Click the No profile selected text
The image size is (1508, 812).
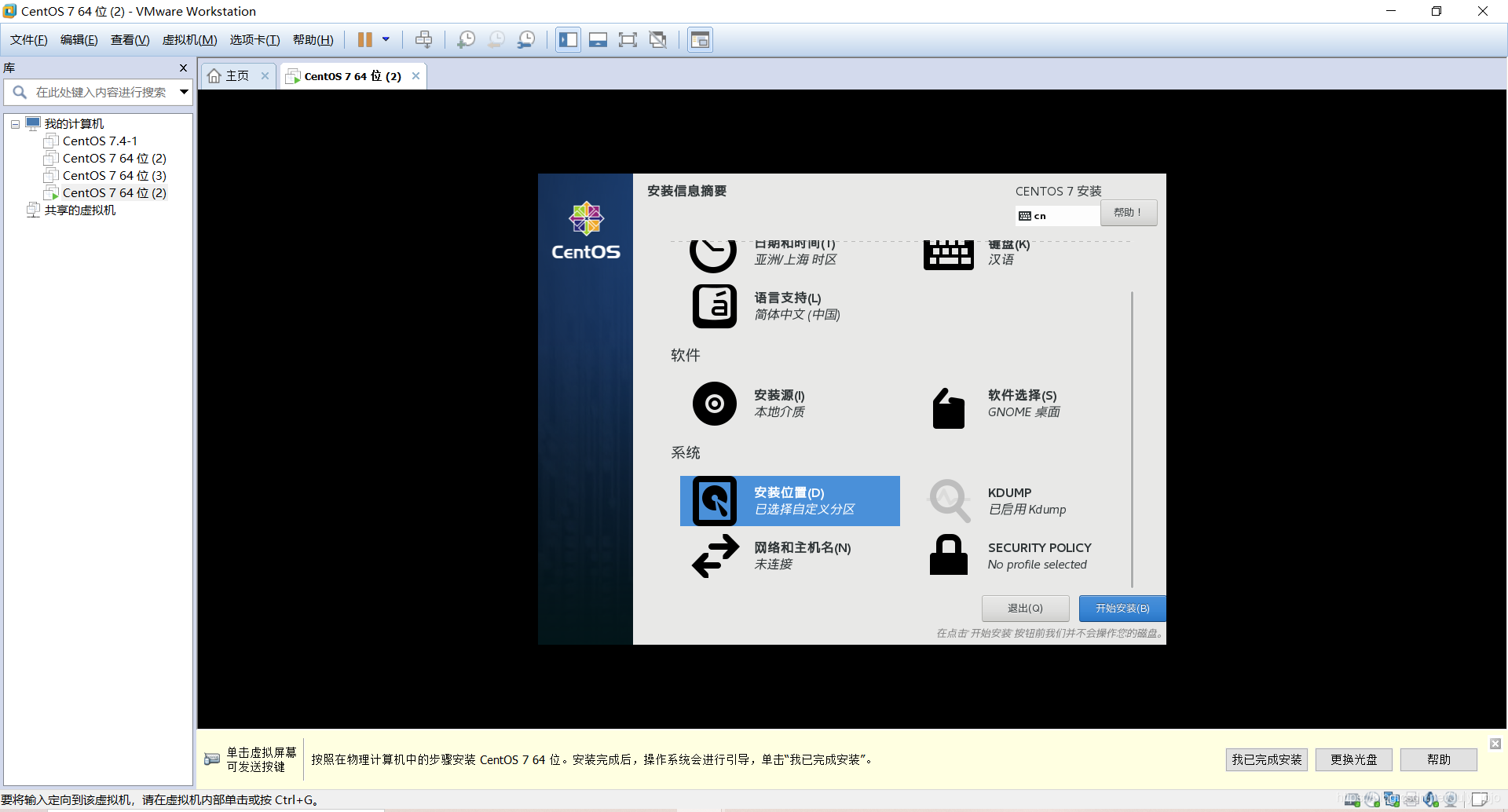(1037, 565)
